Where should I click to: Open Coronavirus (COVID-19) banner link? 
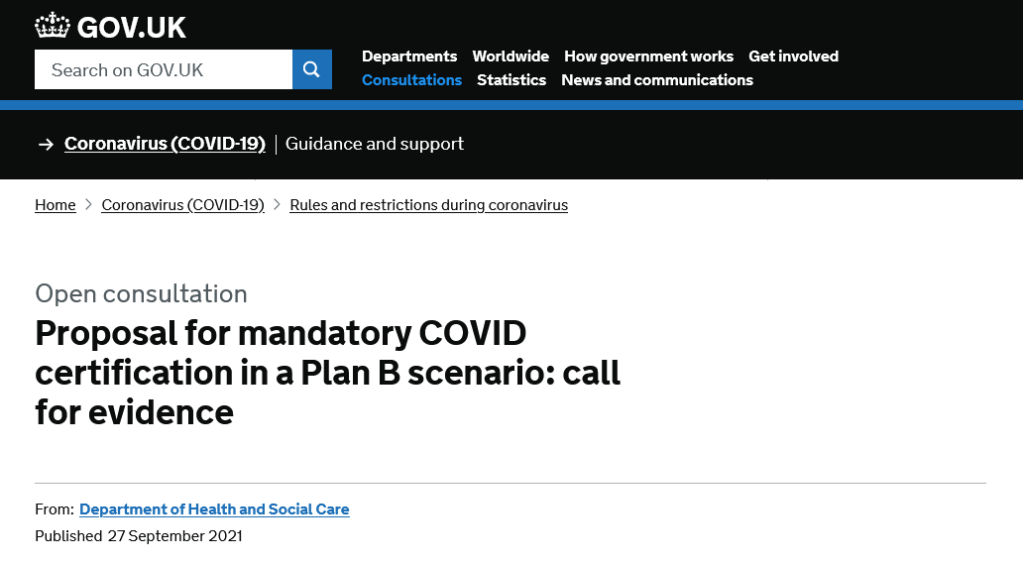[x=165, y=144]
